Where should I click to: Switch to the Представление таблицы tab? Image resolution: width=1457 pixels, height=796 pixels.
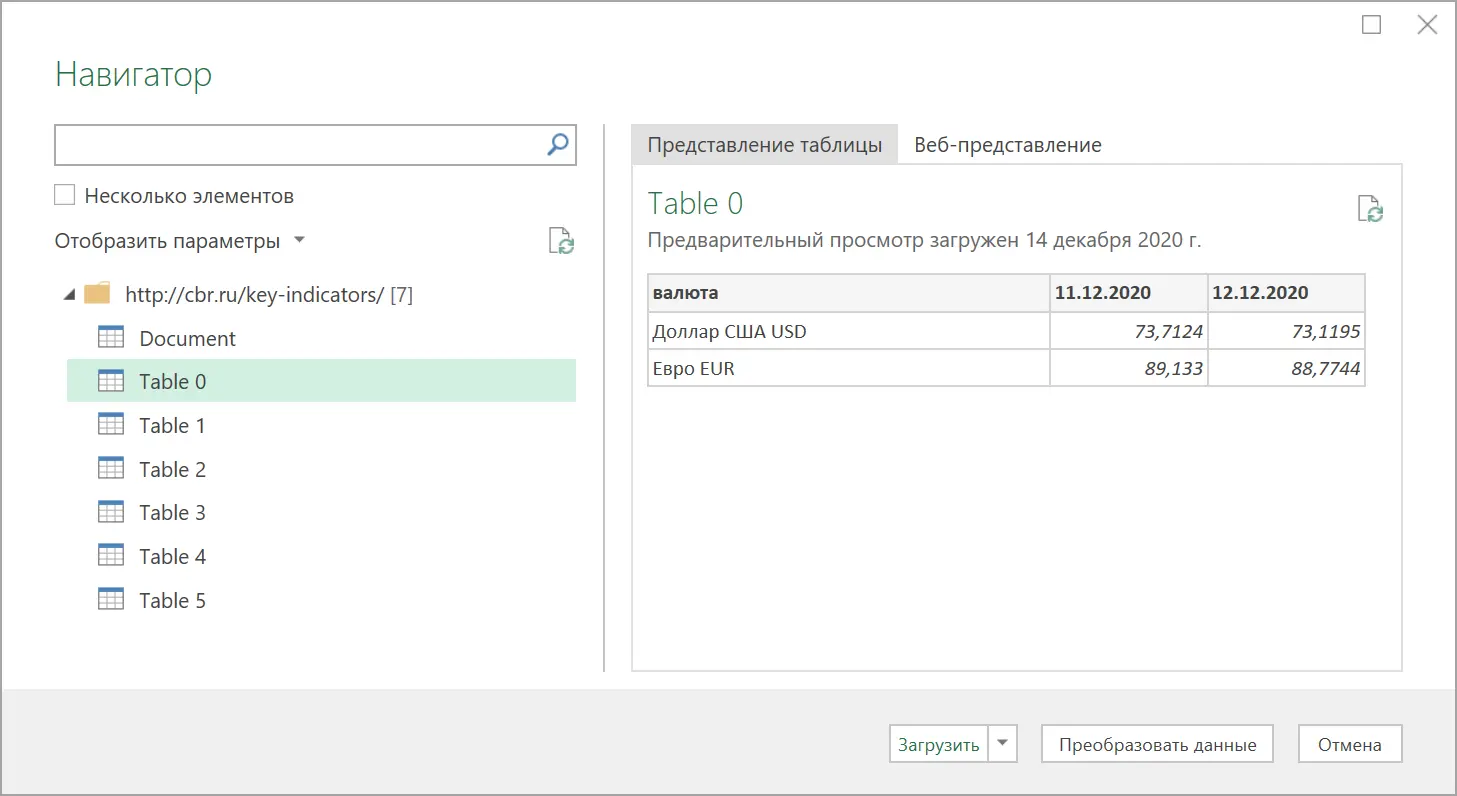click(765, 145)
